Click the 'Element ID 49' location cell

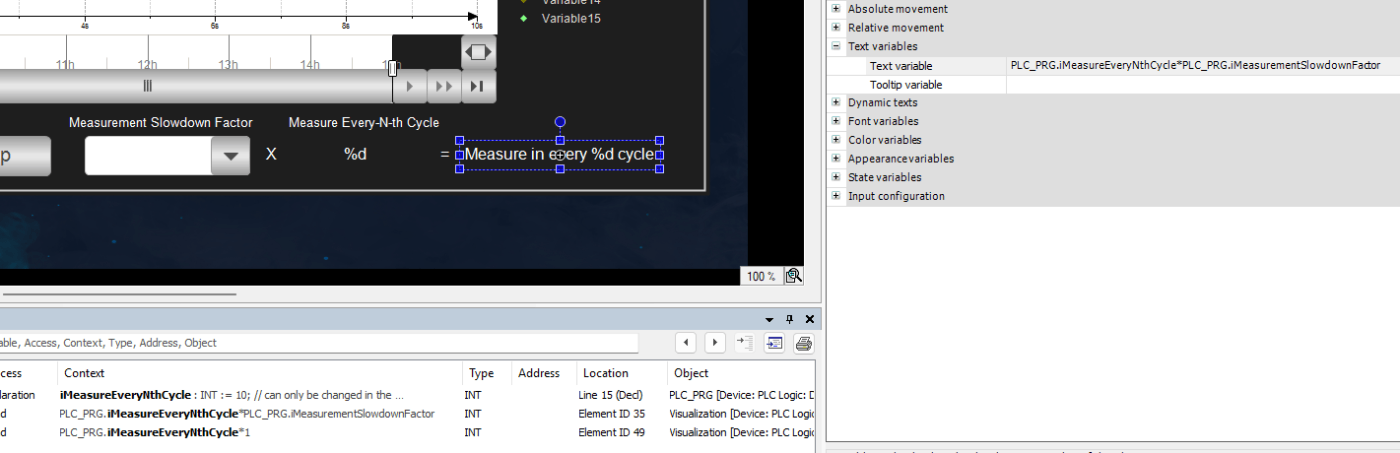click(x=612, y=433)
